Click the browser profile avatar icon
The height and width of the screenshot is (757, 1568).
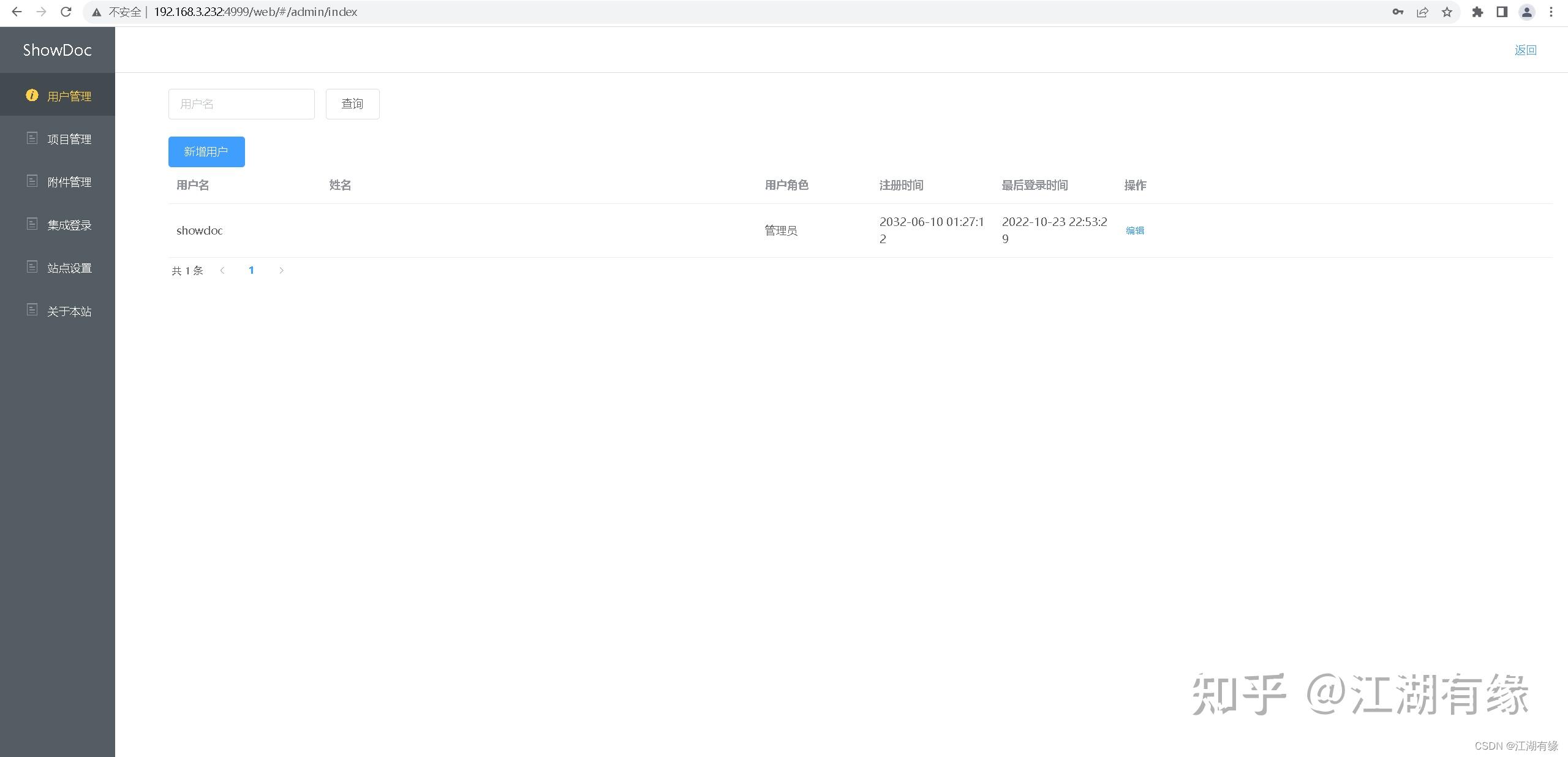click(x=1526, y=12)
